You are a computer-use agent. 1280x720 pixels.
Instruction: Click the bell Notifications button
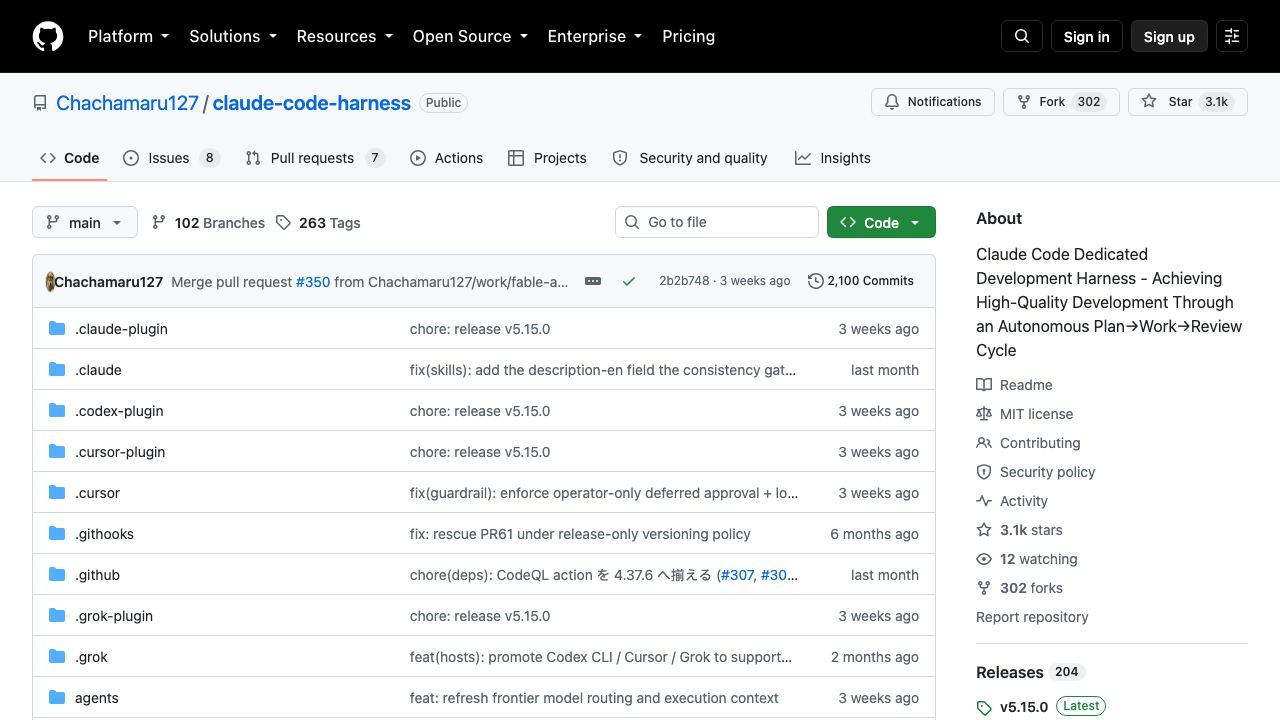coord(933,102)
